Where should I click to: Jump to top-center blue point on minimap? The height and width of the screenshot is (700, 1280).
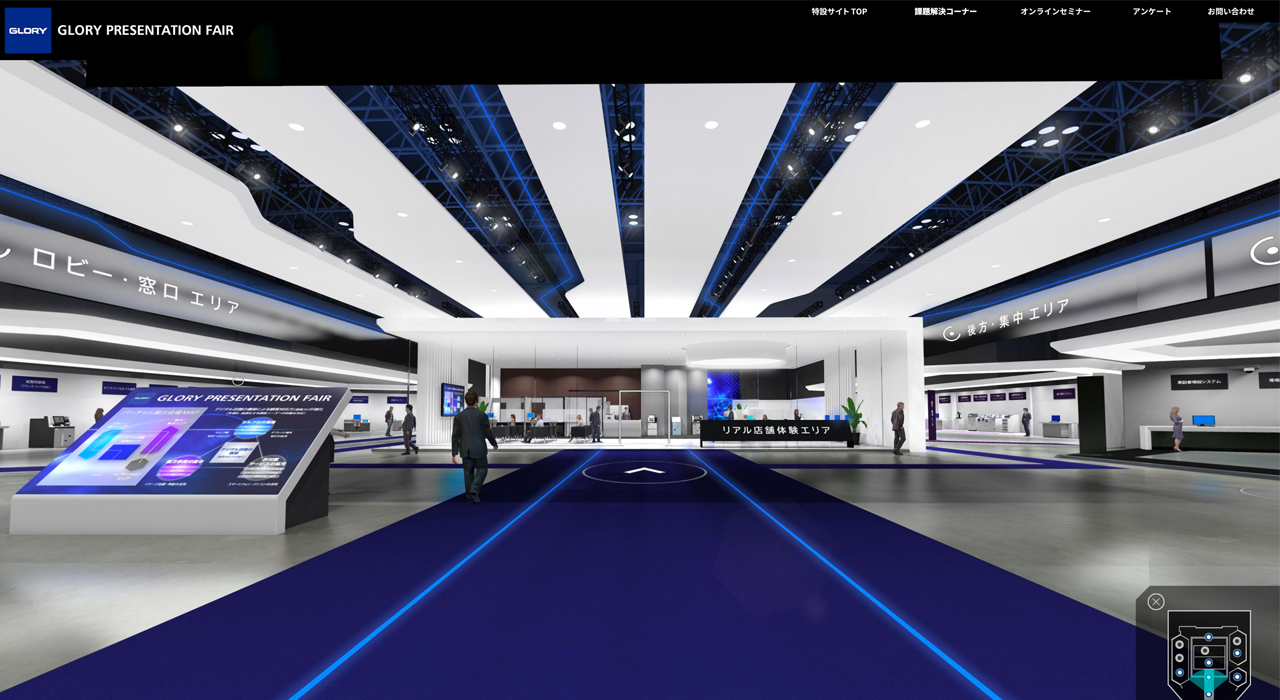pyautogui.click(x=1209, y=637)
